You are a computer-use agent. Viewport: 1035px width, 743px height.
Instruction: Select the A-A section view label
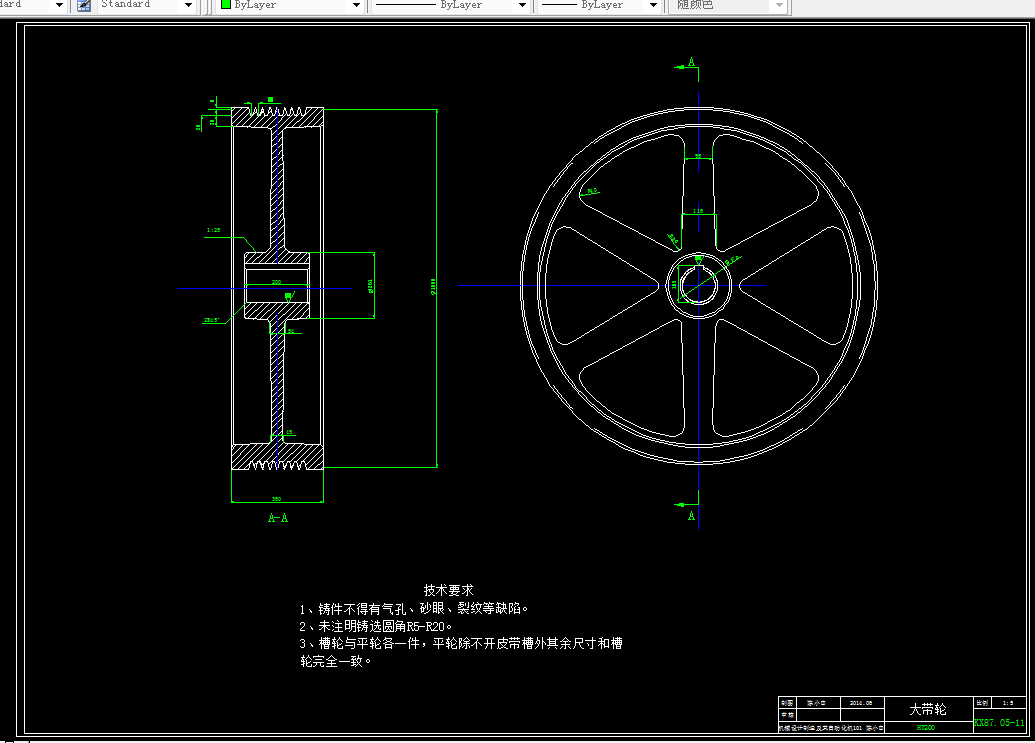(278, 518)
